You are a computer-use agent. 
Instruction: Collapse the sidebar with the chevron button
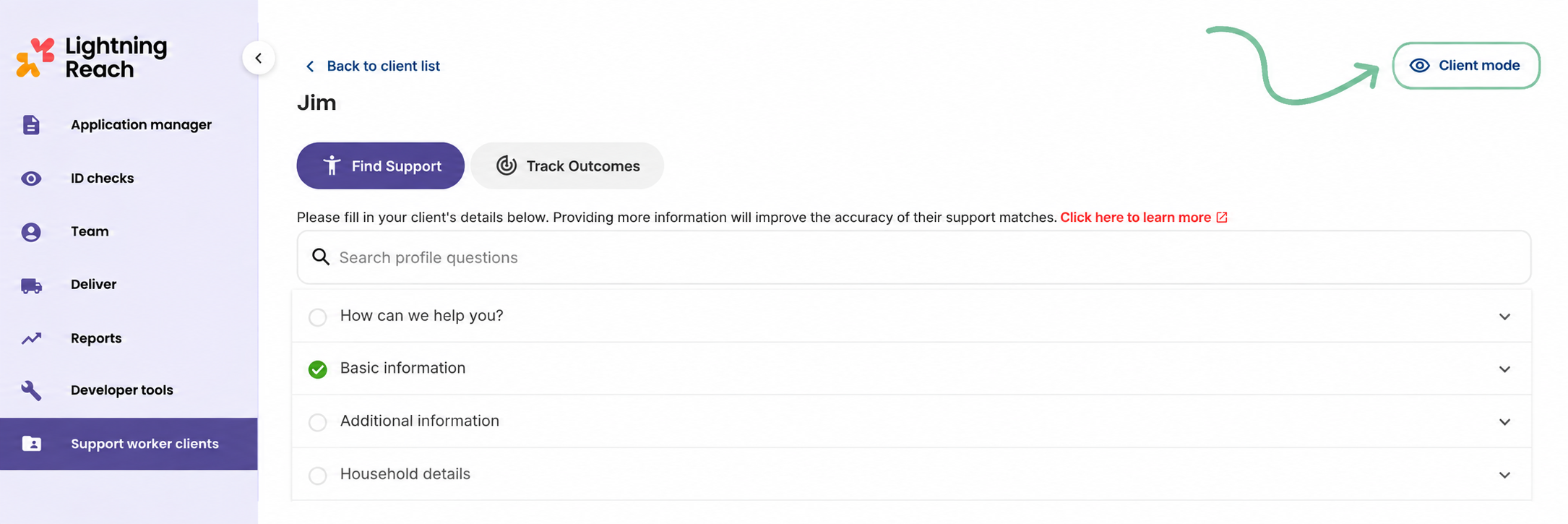tap(259, 59)
